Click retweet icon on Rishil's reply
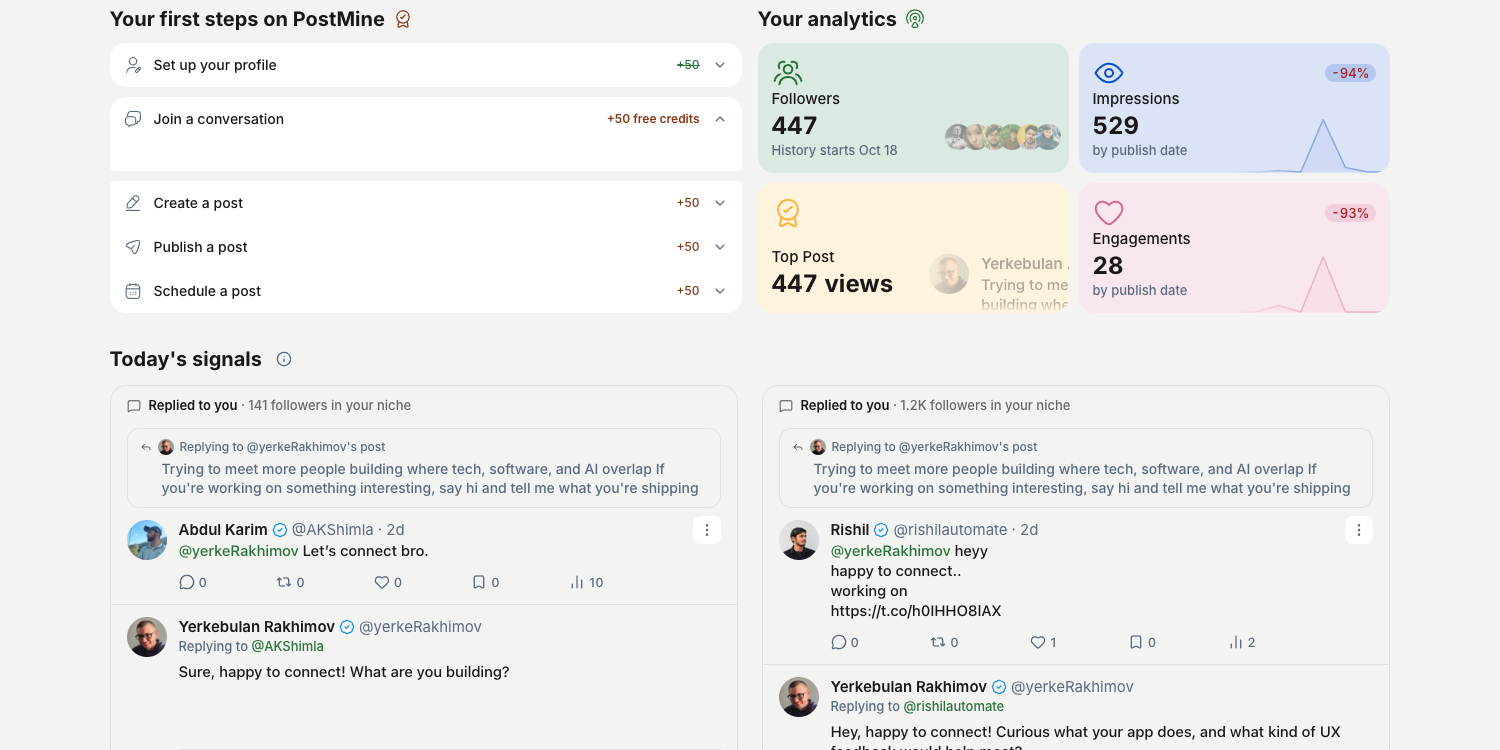 click(x=938, y=642)
